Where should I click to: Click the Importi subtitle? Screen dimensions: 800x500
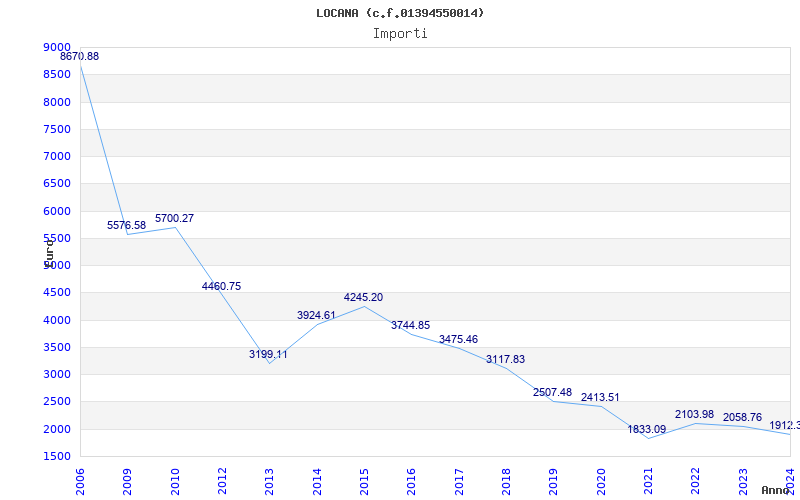[x=400, y=34]
